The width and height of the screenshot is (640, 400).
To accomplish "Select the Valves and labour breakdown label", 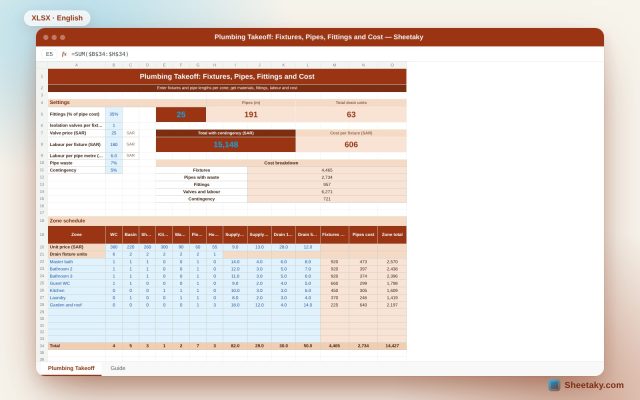I will click(x=202, y=192).
